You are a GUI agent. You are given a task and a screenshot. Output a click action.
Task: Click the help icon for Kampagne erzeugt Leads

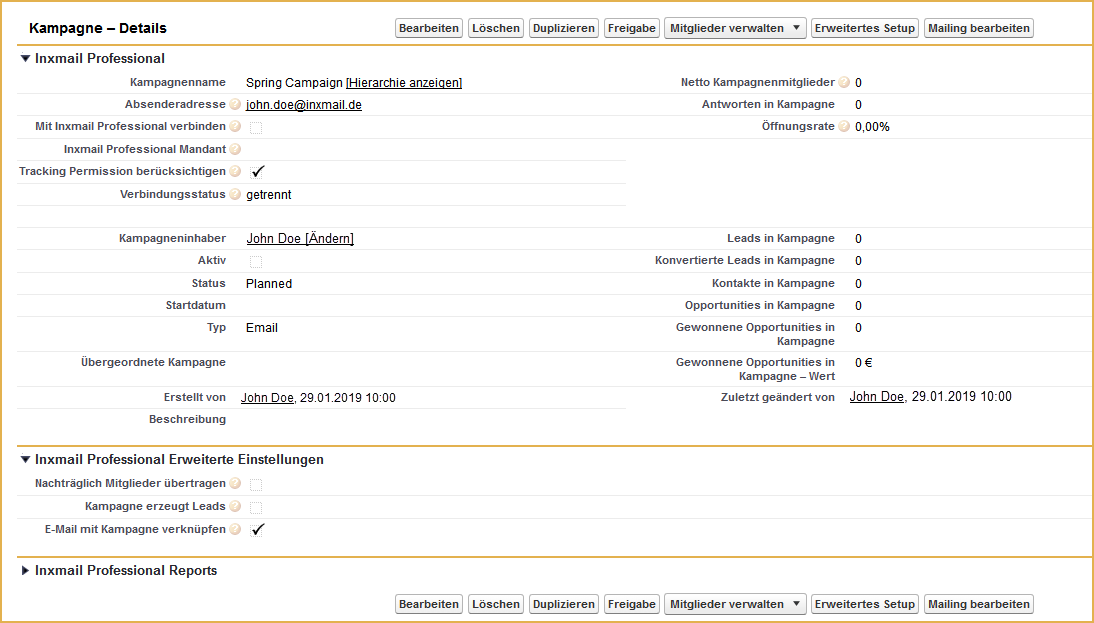(x=235, y=506)
